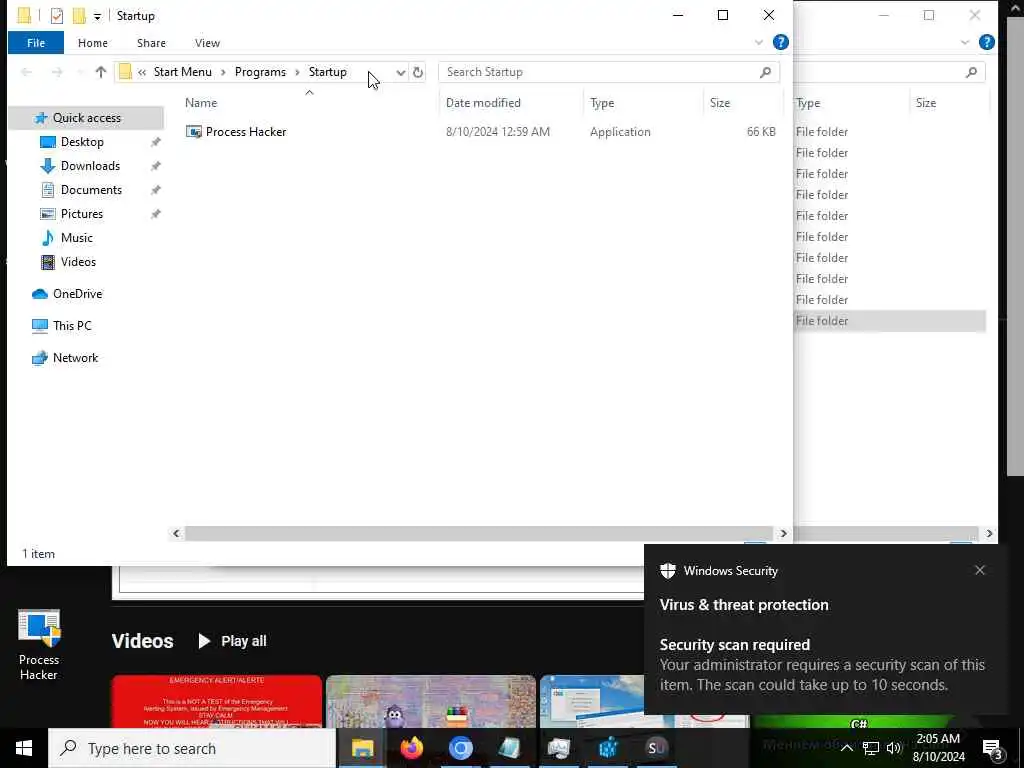Unpin Downloads via its pin icon
This screenshot has width=1024, height=768.
(155, 167)
